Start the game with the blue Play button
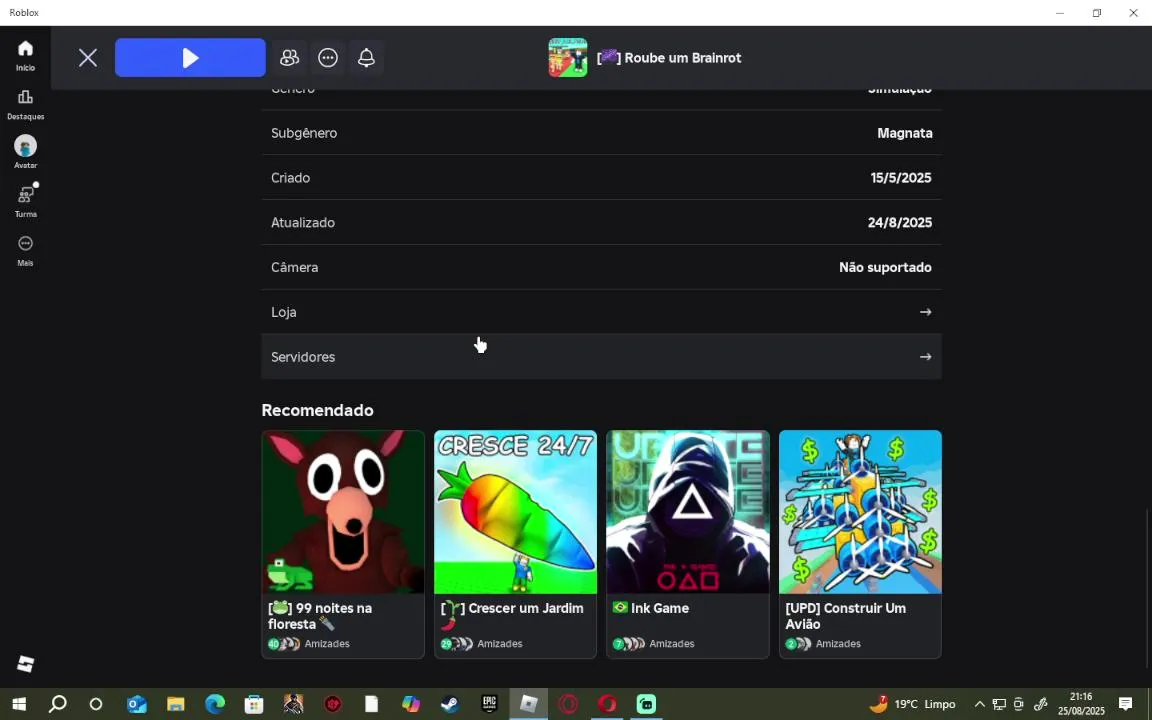The image size is (1152, 720). click(x=190, y=58)
